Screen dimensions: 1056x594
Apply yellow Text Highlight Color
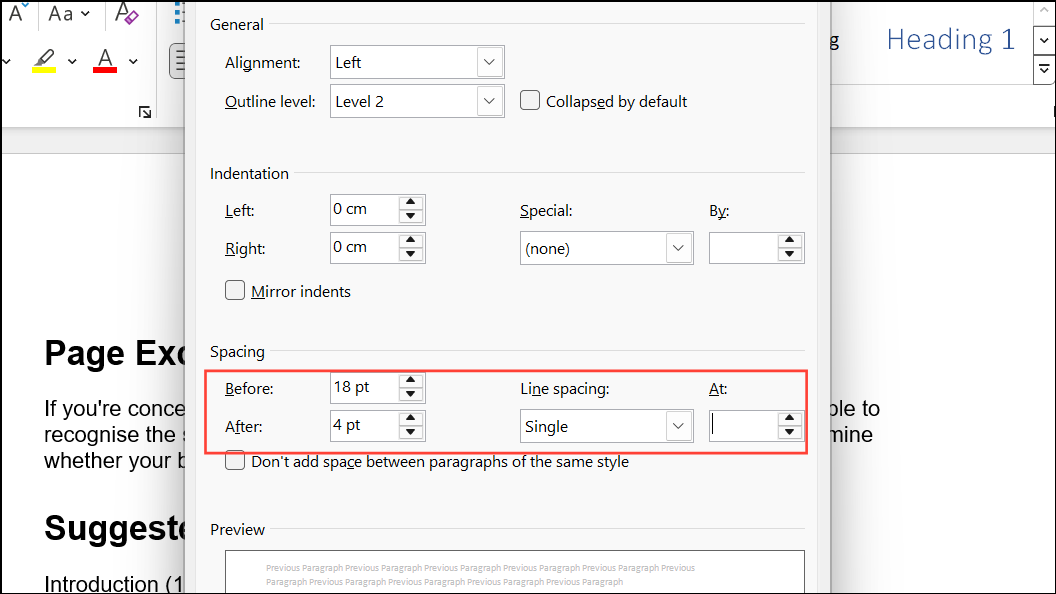[x=42, y=62]
